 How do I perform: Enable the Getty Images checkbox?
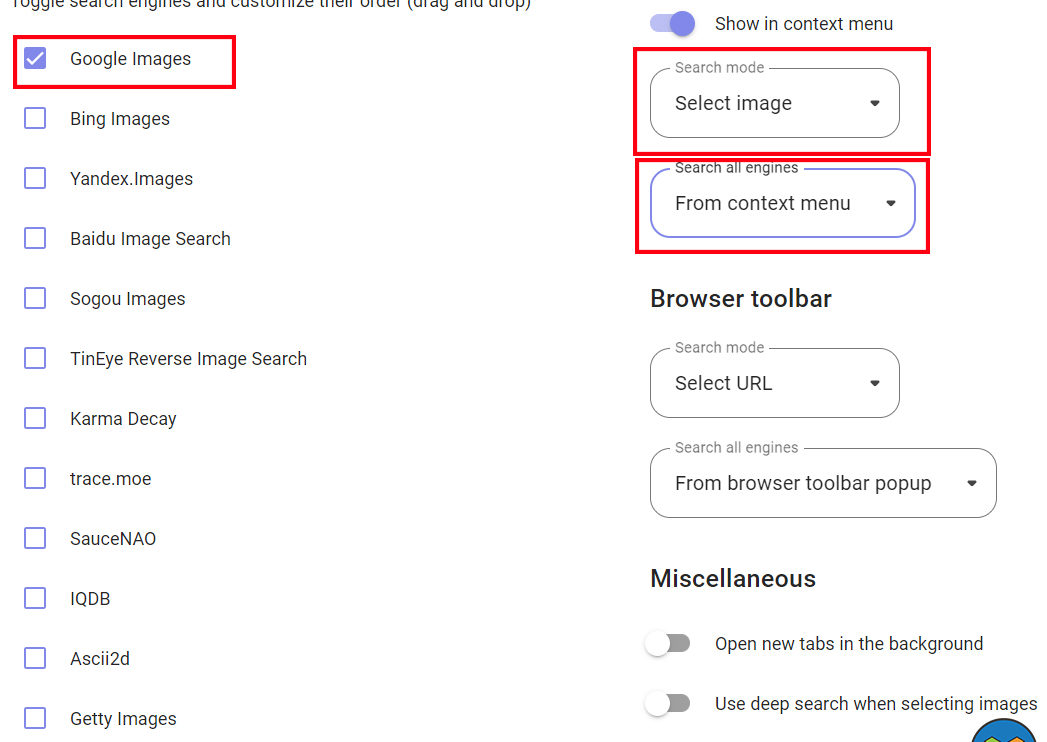(35, 719)
